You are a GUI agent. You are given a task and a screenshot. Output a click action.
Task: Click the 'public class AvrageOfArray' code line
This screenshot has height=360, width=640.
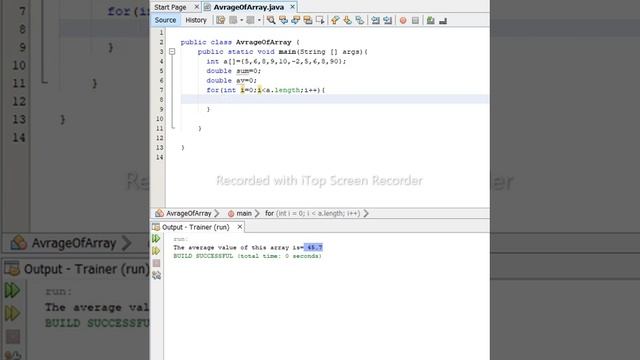click(x=240, y=42)
